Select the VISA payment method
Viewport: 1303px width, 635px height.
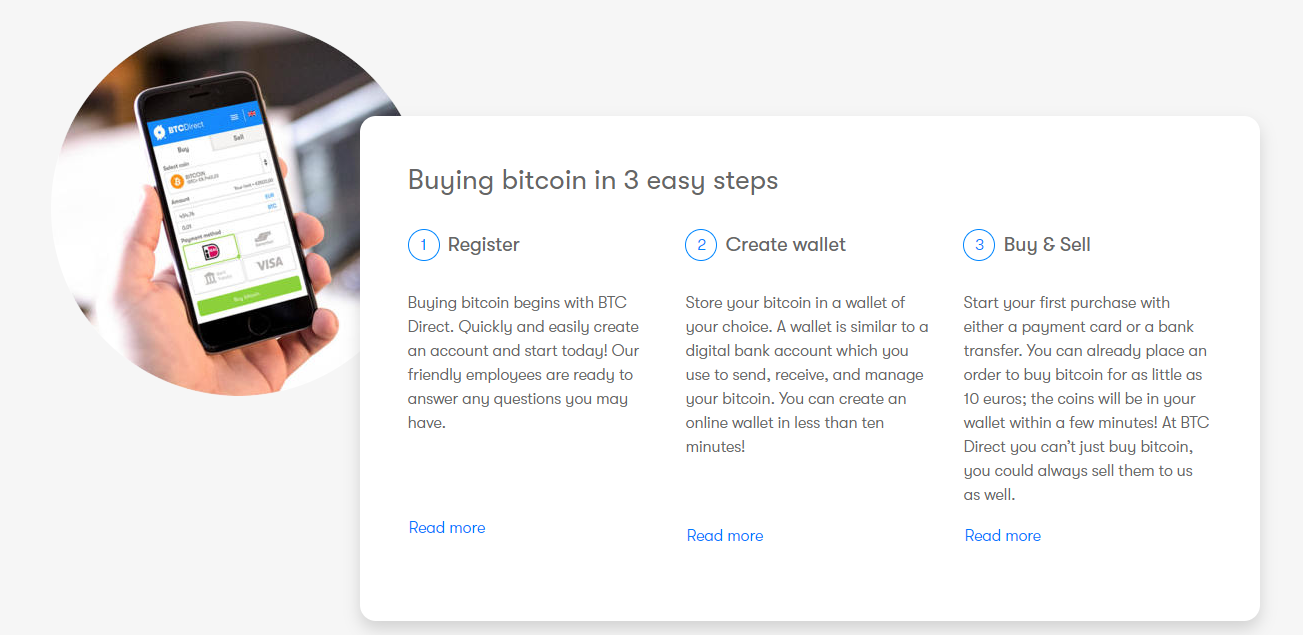pyautogui.click(x=269, y=263)
